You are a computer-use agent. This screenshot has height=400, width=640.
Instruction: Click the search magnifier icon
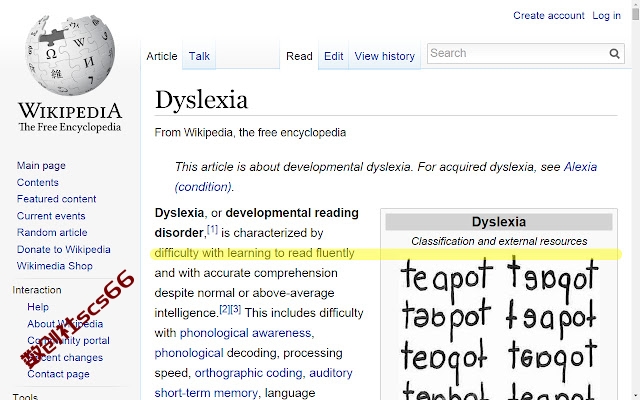614,53
